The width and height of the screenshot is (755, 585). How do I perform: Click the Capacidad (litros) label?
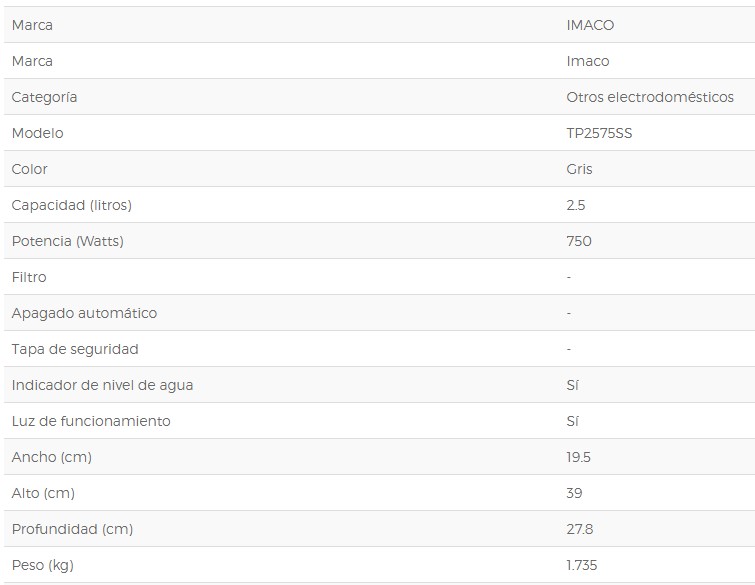72,205
